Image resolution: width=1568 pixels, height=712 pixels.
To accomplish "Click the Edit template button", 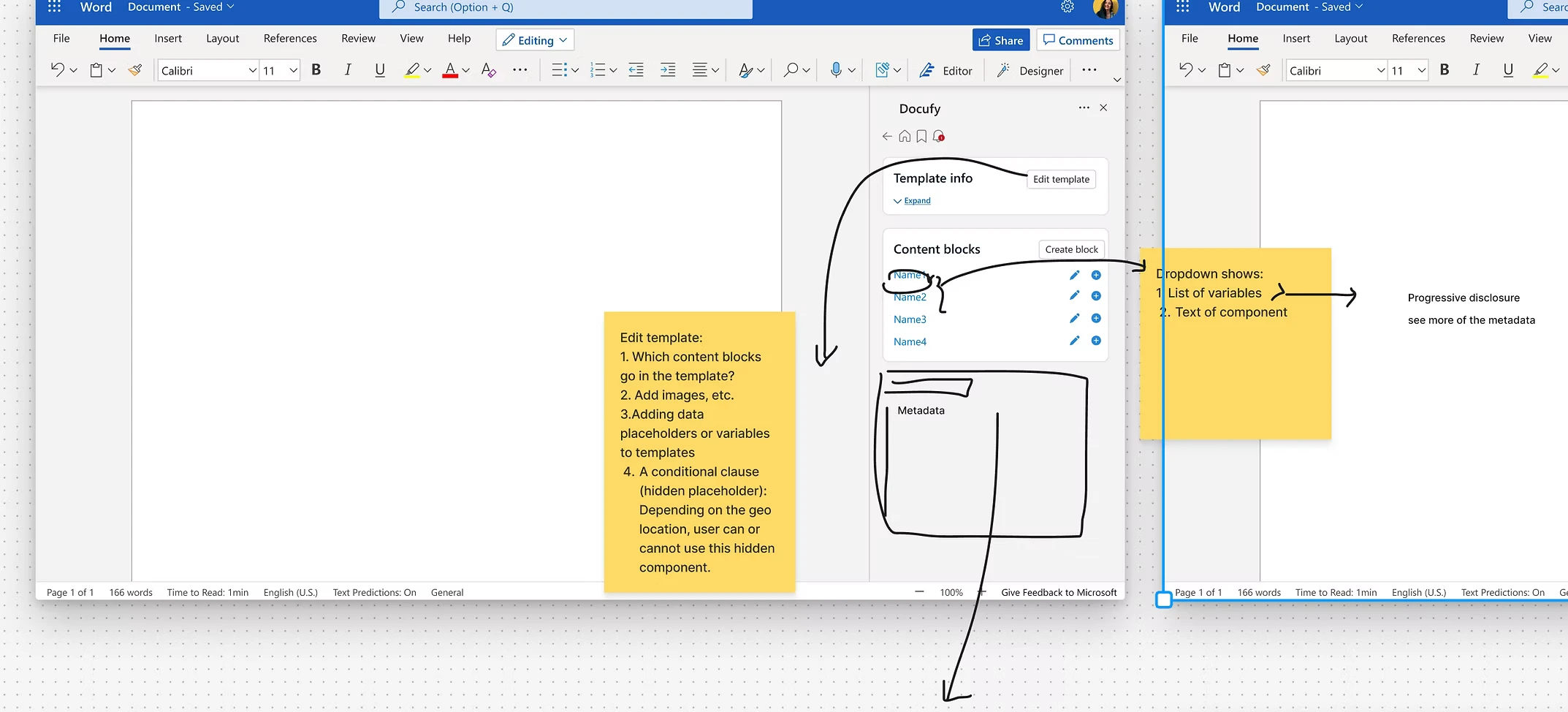I will (1061, 179).
